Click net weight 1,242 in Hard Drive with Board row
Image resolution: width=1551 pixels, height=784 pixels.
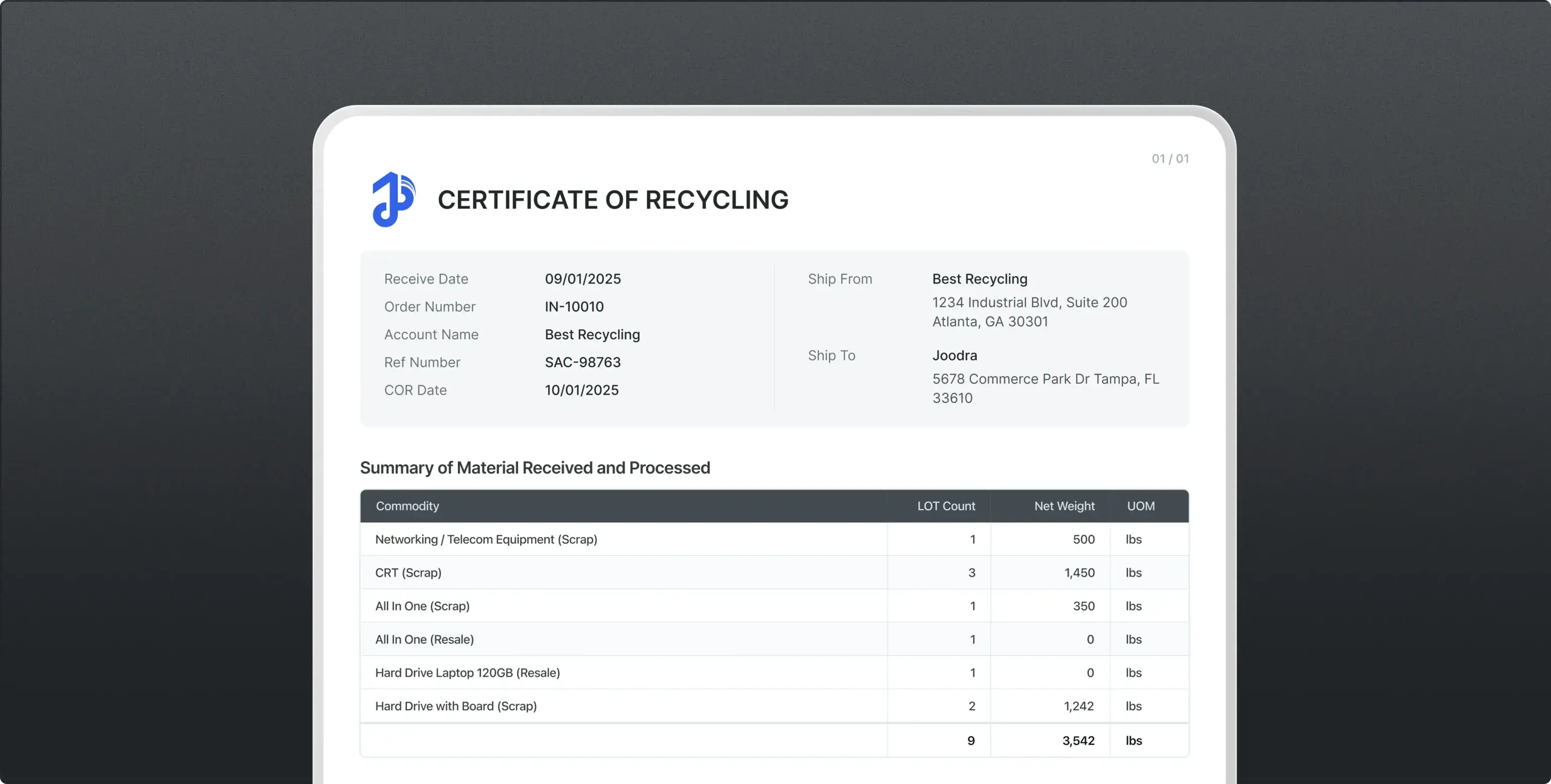1078,706
